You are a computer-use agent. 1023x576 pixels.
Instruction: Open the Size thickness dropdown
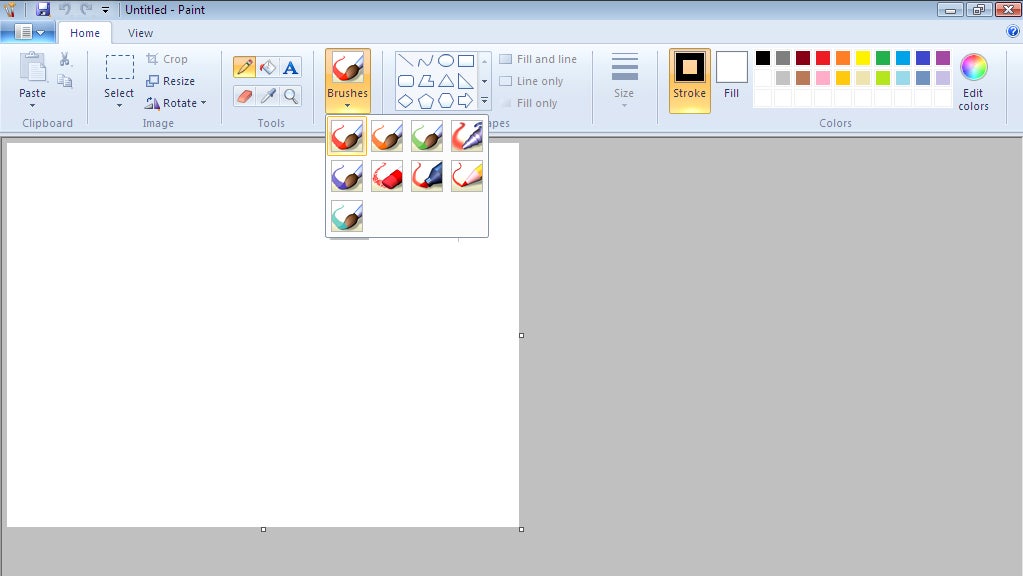click(x=624, y=80)
